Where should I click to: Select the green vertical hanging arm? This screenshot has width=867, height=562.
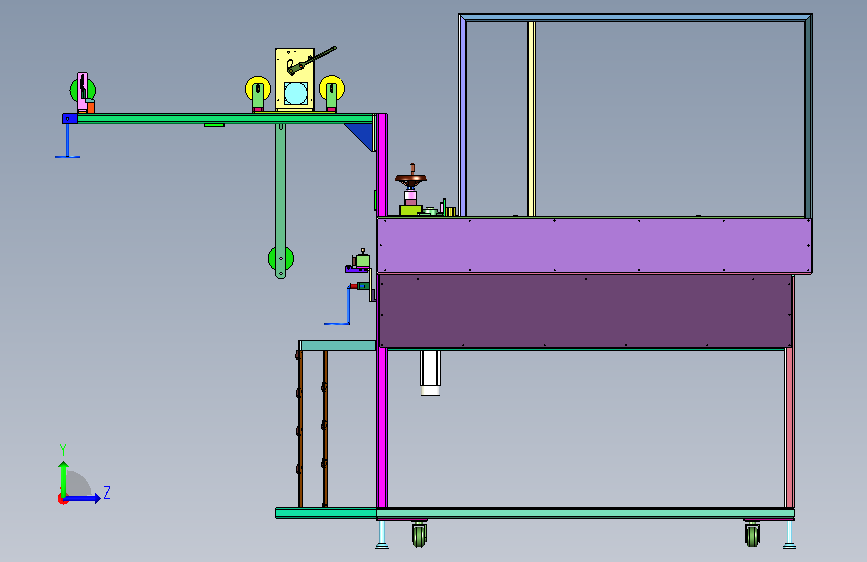pos(280,199)
